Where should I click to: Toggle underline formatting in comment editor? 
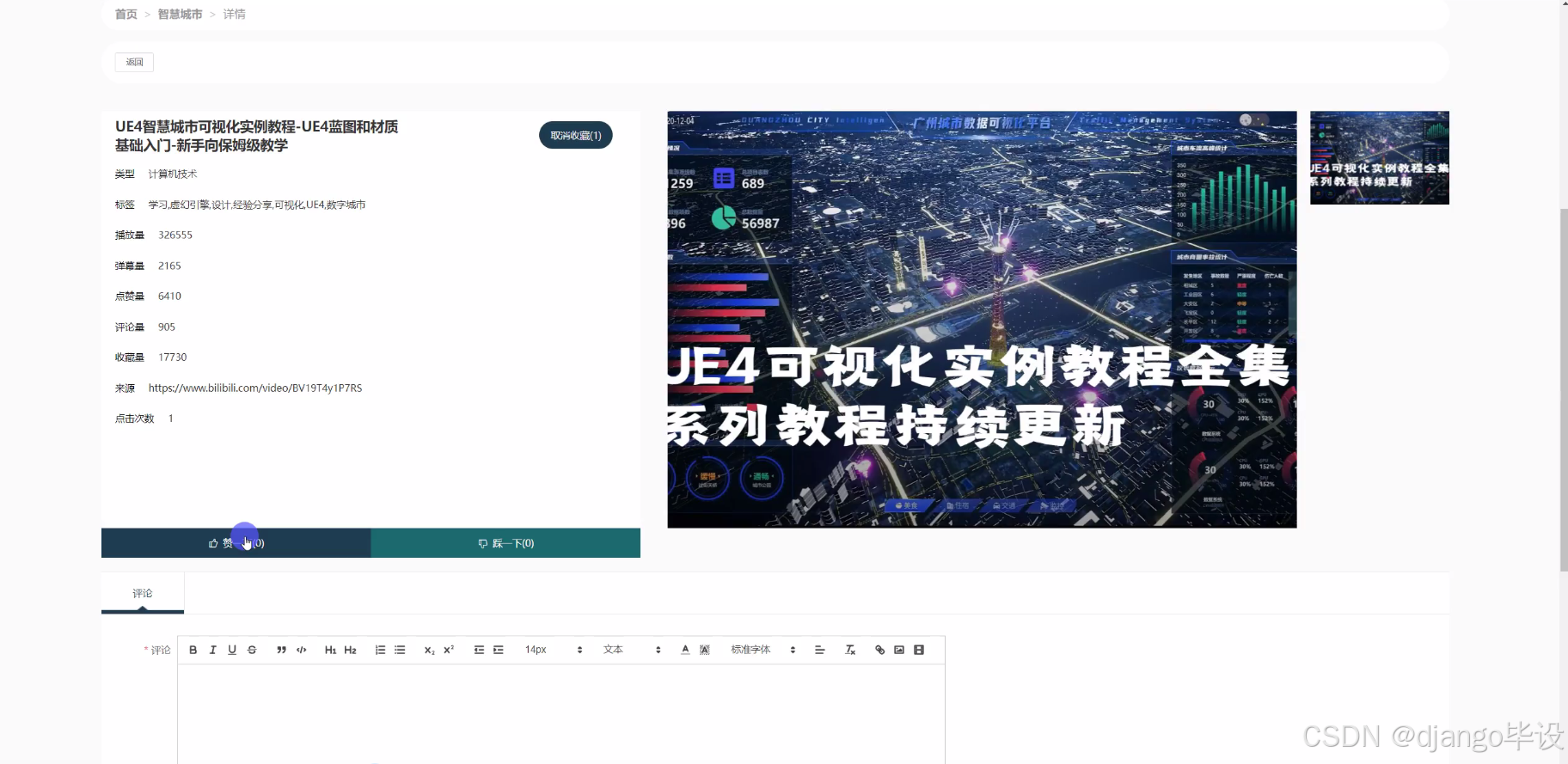tap(232, 650)
